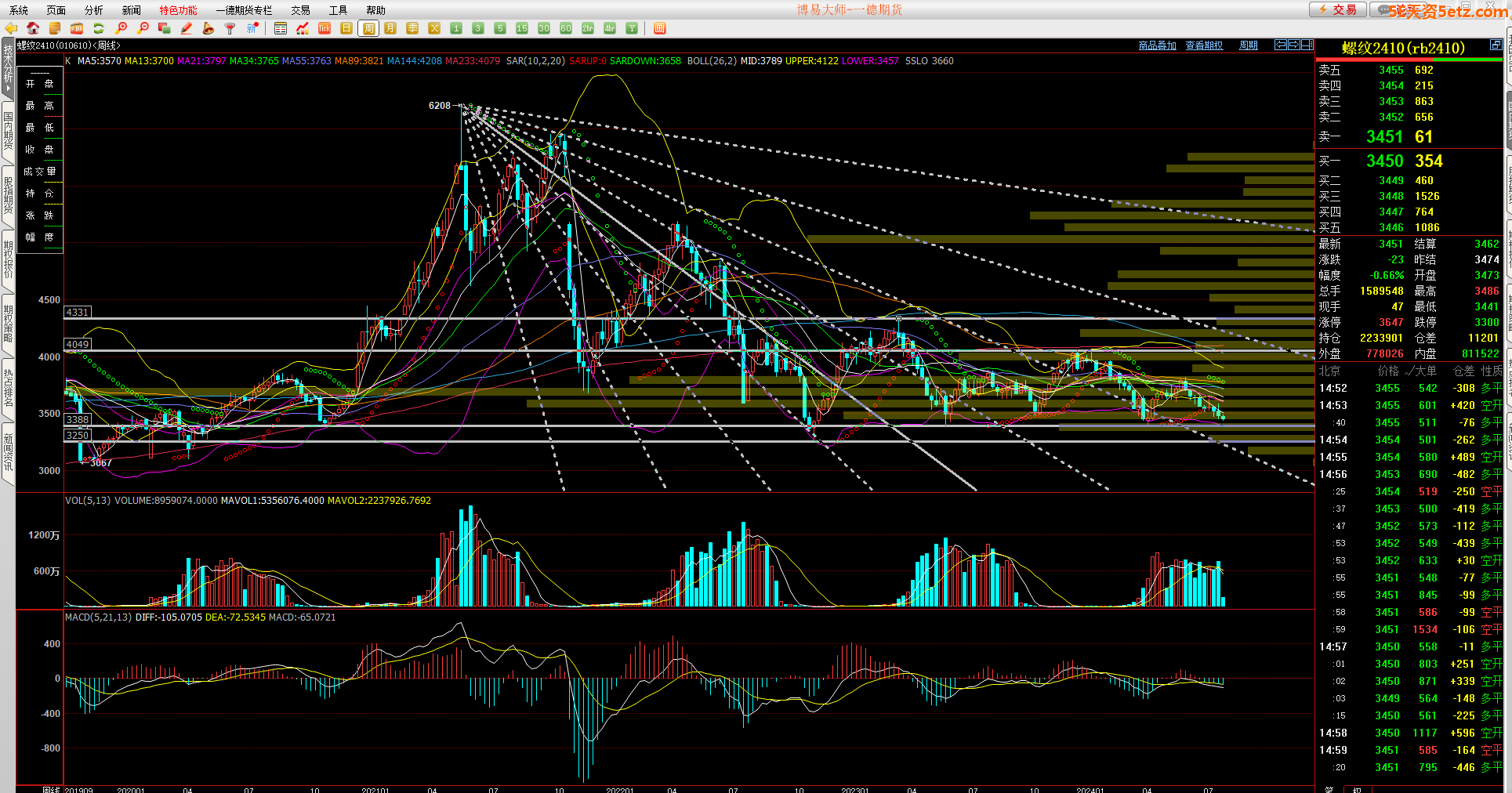Viewport: 1512px width, 793px height.
Task: Switch to the 国内期货 side tab
Action: [x=8, y=130]
